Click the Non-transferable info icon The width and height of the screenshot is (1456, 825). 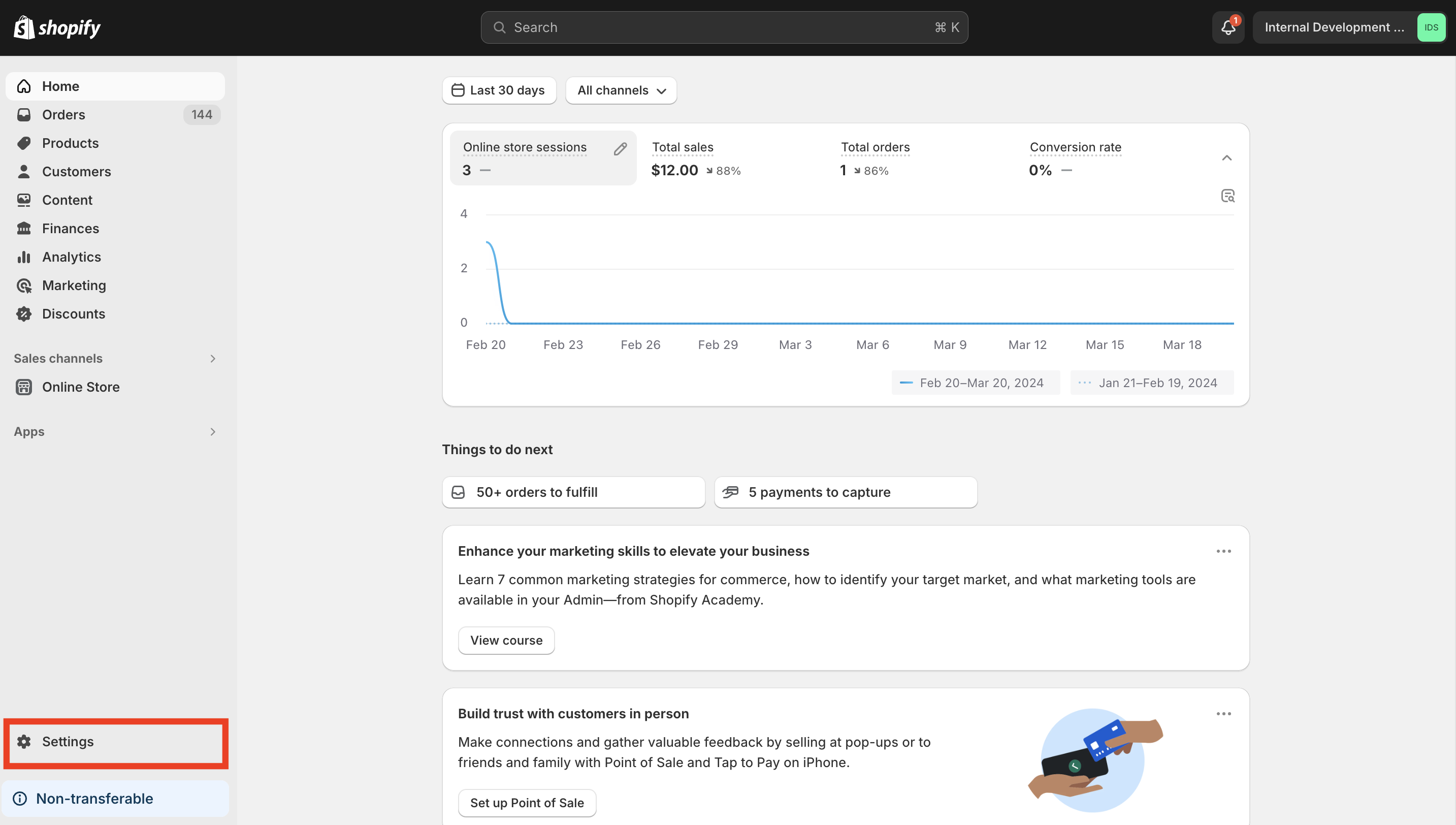point(20,799)
